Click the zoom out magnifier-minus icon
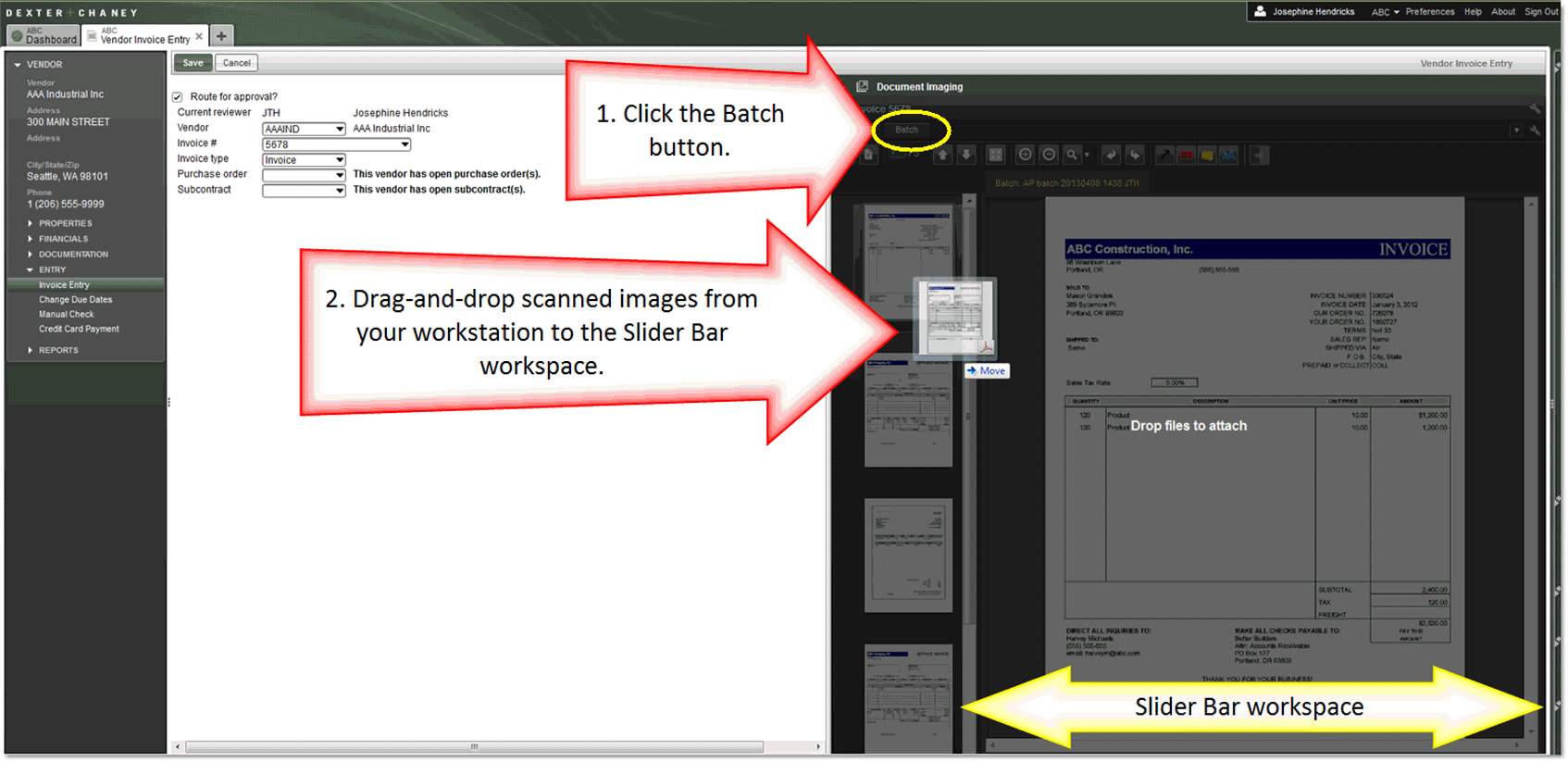 click(x=1049, y=155)
